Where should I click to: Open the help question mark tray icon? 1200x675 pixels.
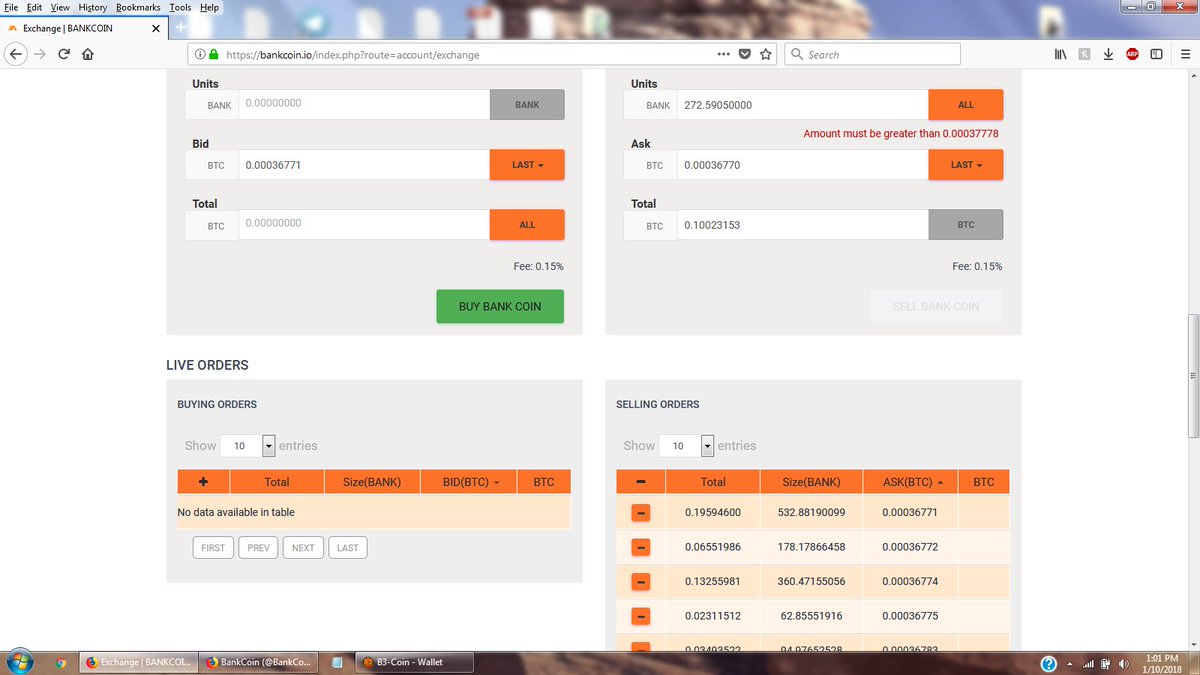[x=1049, y=663]
